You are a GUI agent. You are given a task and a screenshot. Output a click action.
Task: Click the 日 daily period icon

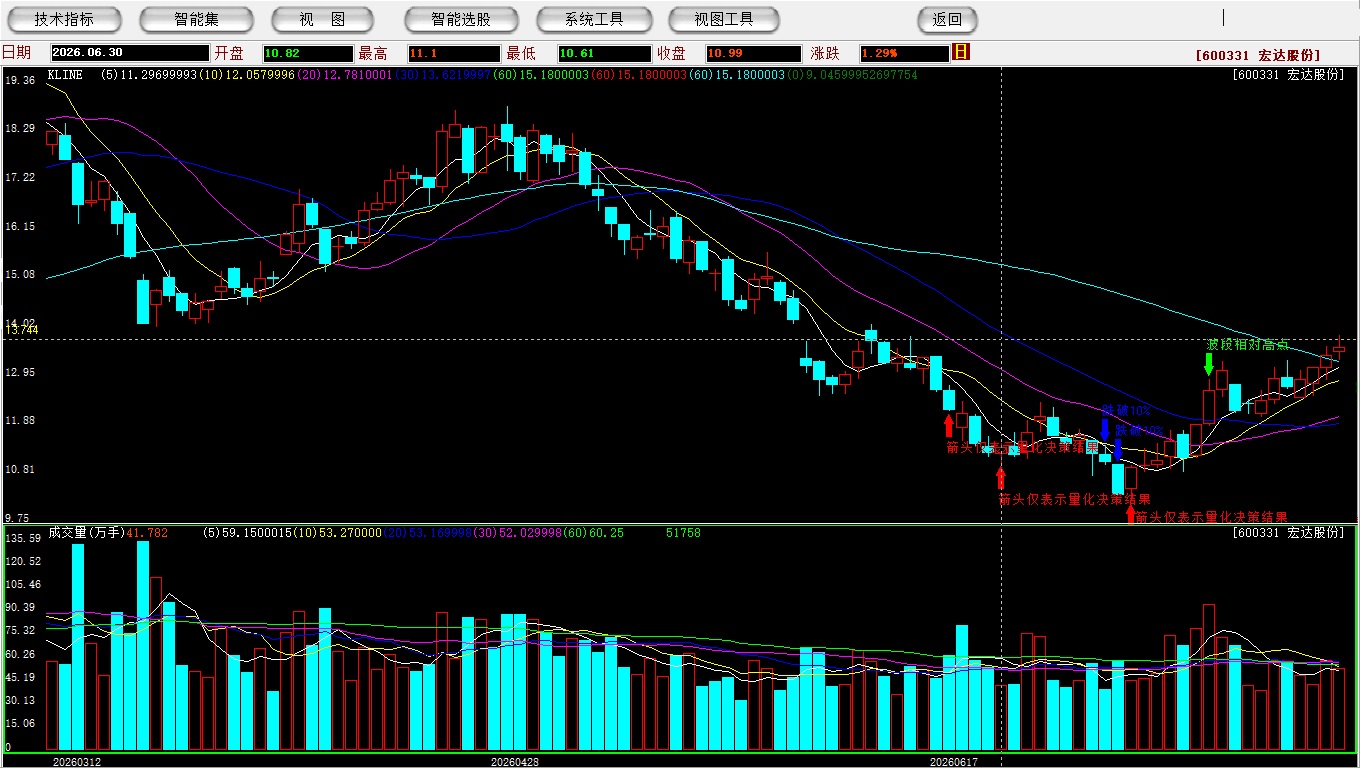coord(962,52)
